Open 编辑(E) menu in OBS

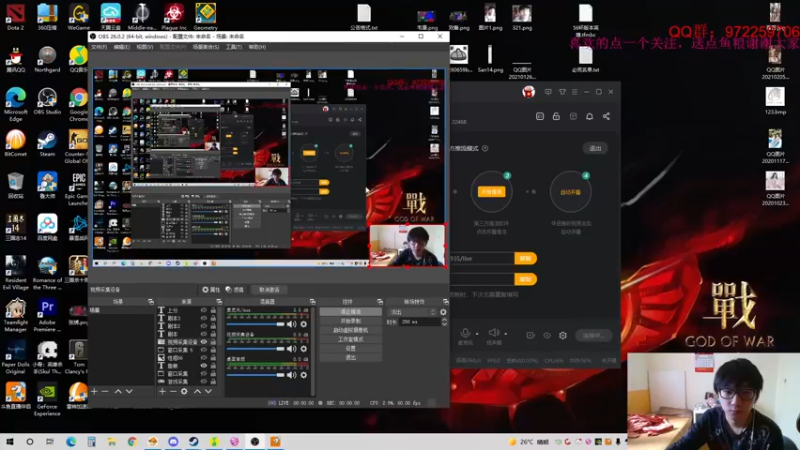121,47
